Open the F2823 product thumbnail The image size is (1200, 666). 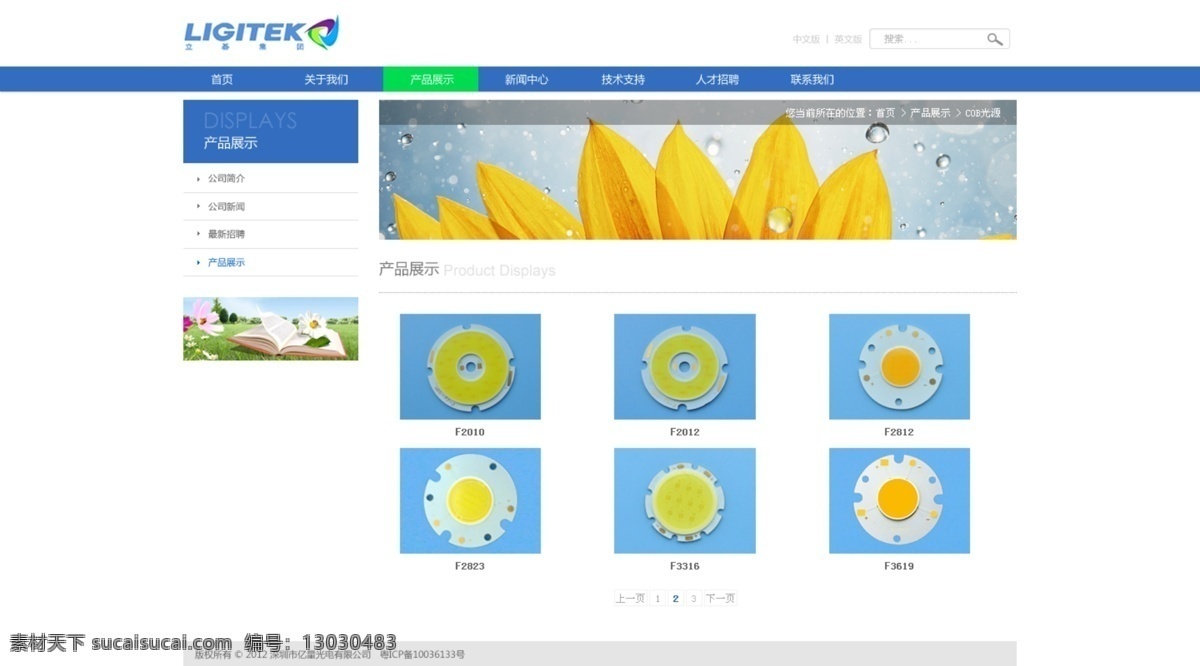pyautogui.click(x=470, y=501)
